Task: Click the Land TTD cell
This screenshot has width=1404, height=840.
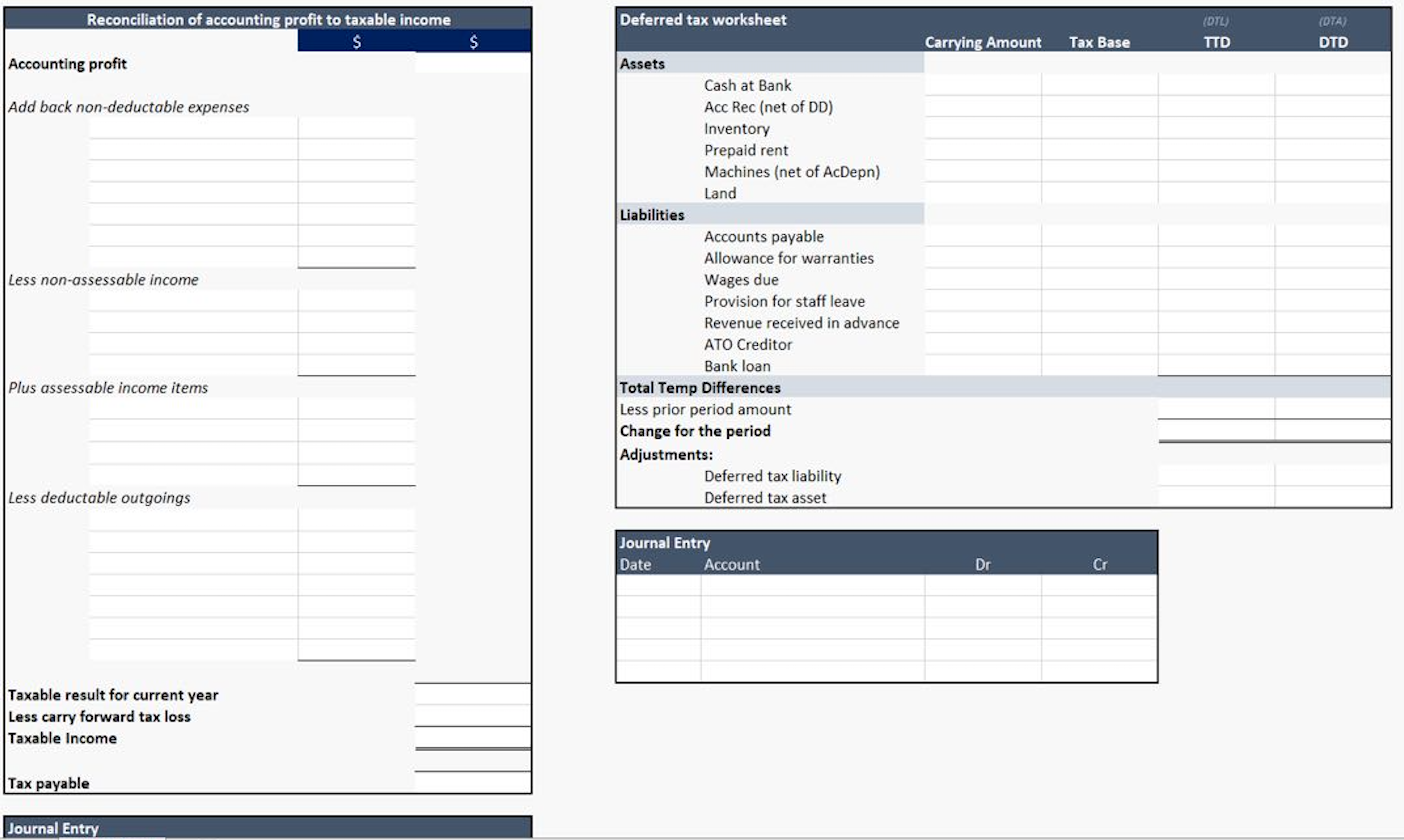Action: click(1217, 193)
